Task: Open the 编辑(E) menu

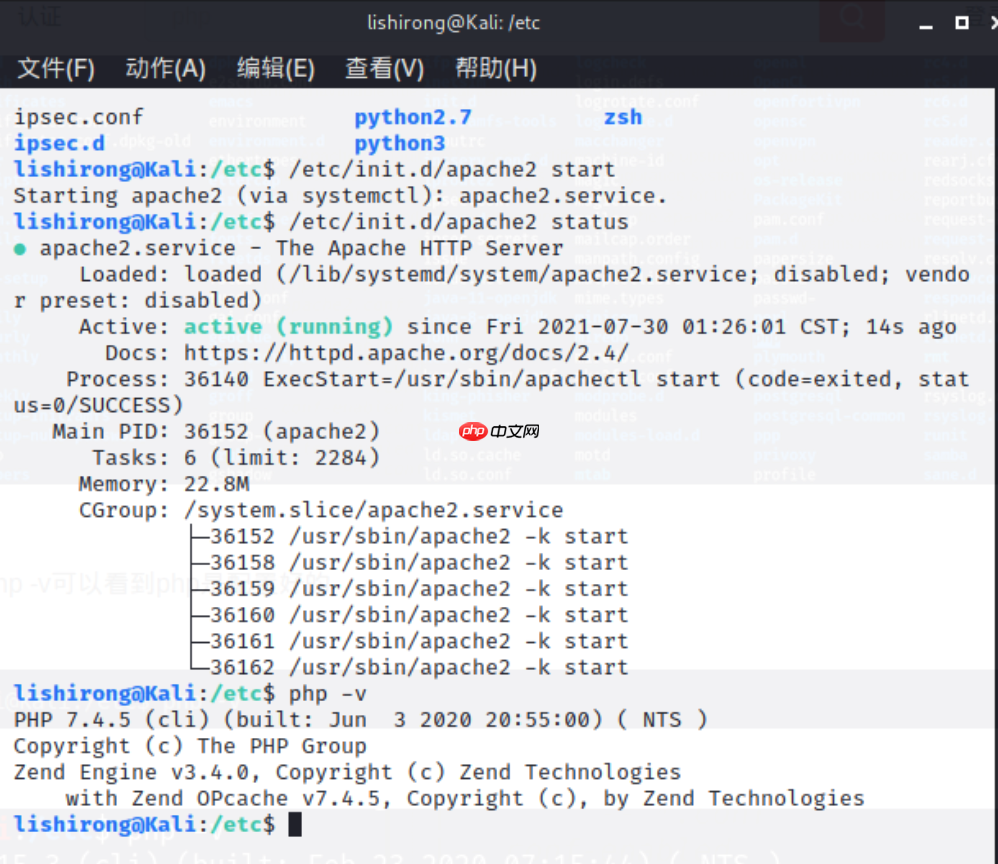Action: coord(276,68)
